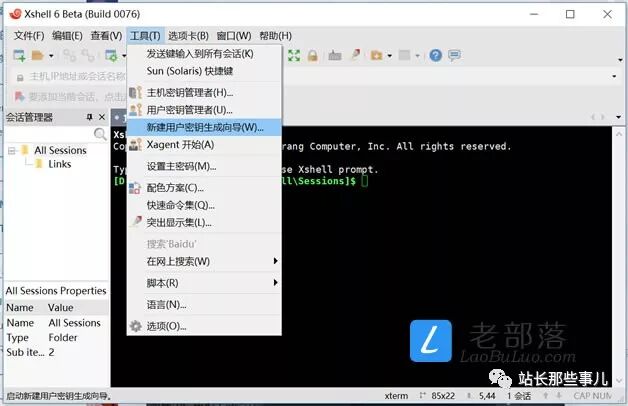Click the Xagent menu icon
Image resolution: width=628 pixels, height=406 pixels.
click(135, 145)
